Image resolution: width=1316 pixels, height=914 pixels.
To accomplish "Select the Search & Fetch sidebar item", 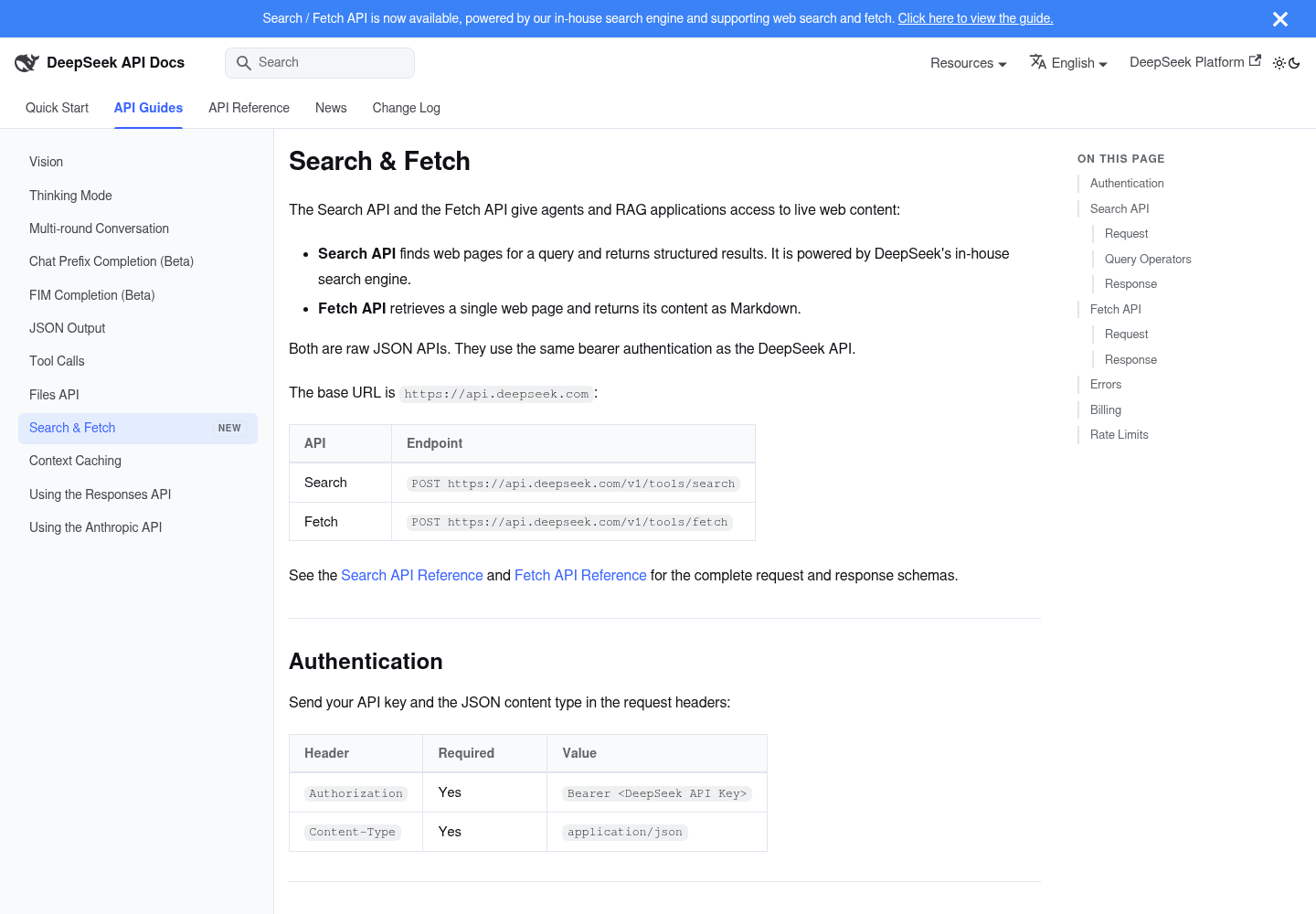I will point(138,428).
